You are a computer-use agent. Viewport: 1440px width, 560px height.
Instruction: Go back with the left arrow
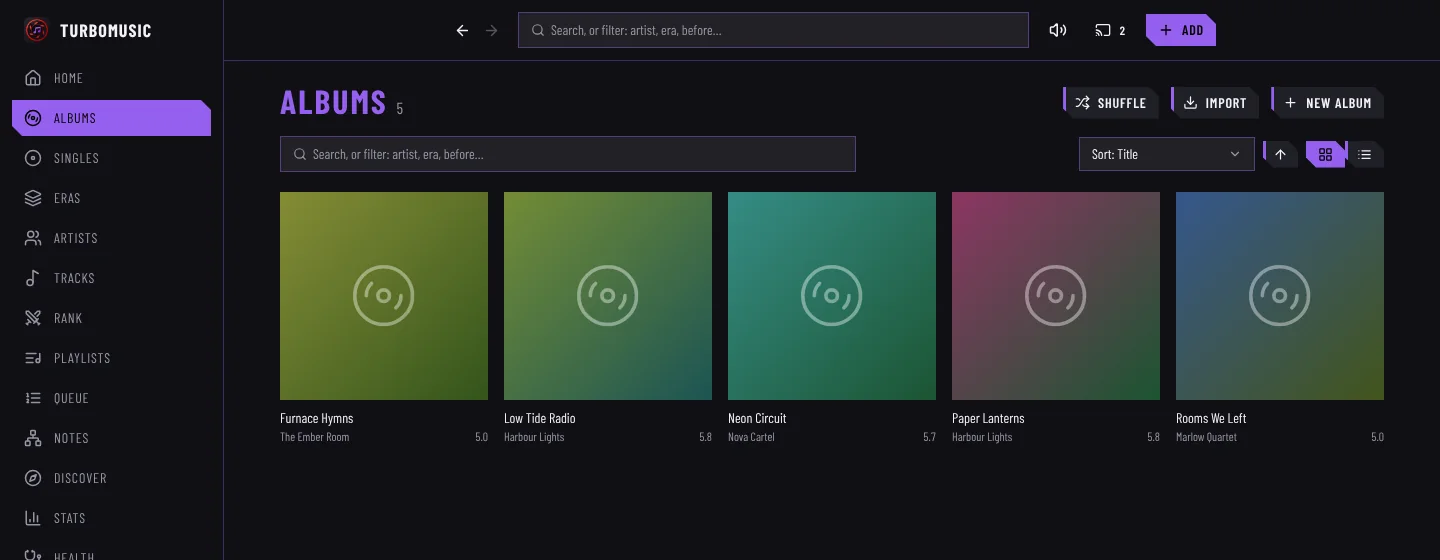coord(462,30)
